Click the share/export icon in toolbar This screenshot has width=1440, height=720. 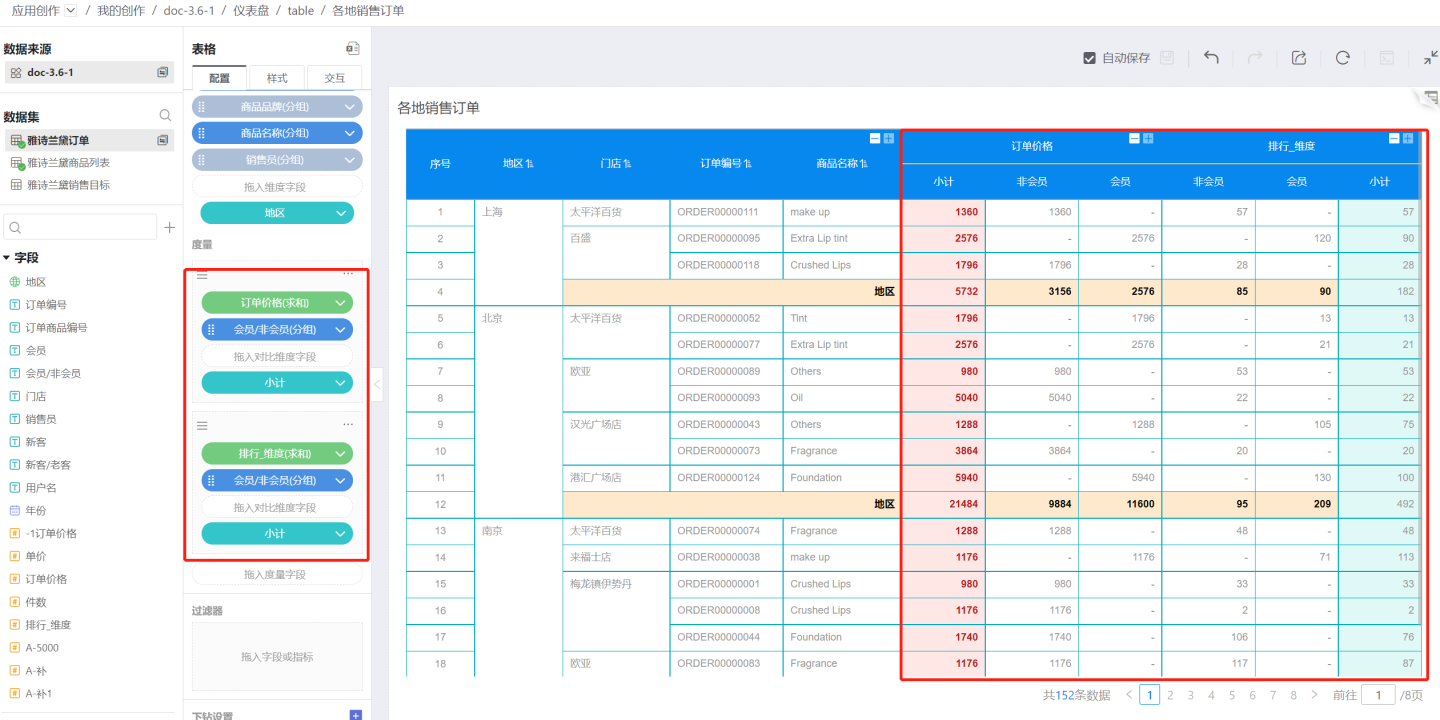coord(1299,58)
